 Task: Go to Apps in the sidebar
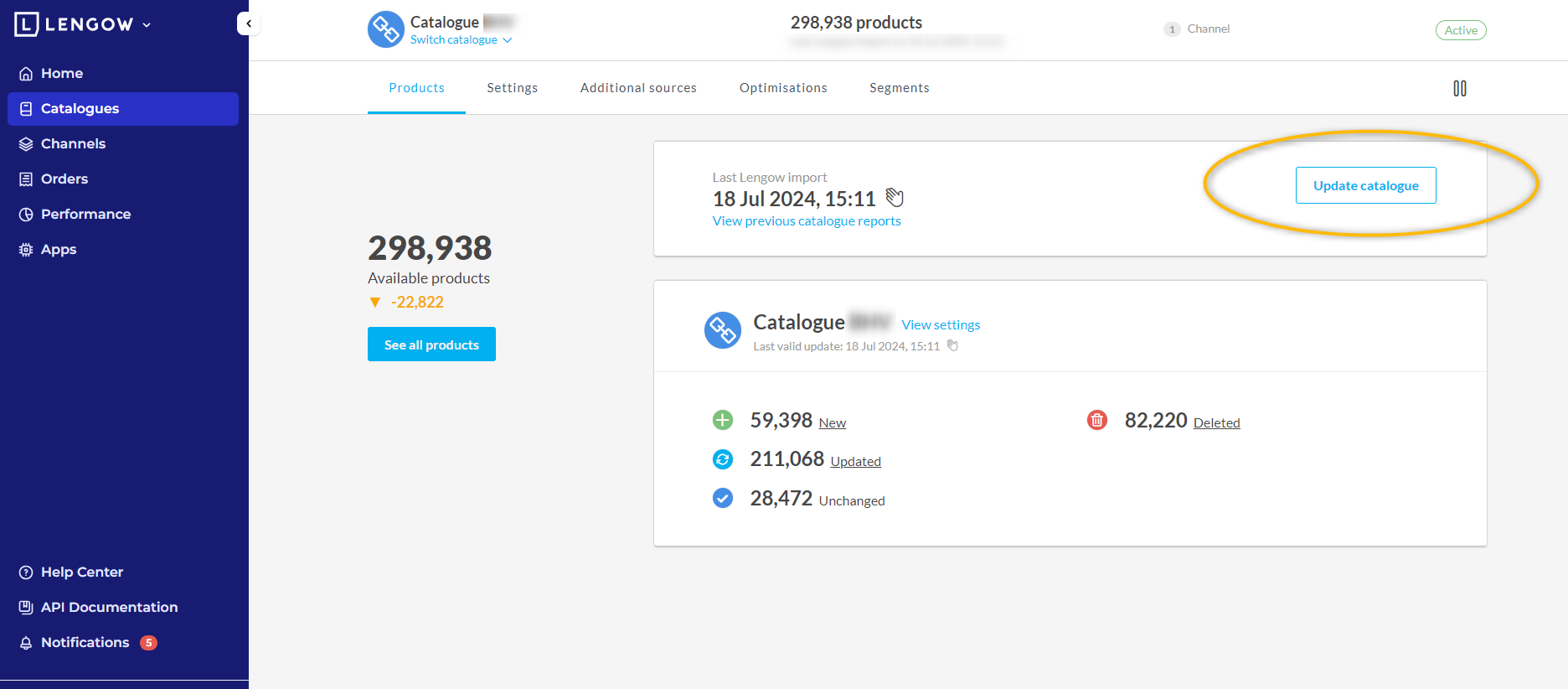click(x=58, y=249)
